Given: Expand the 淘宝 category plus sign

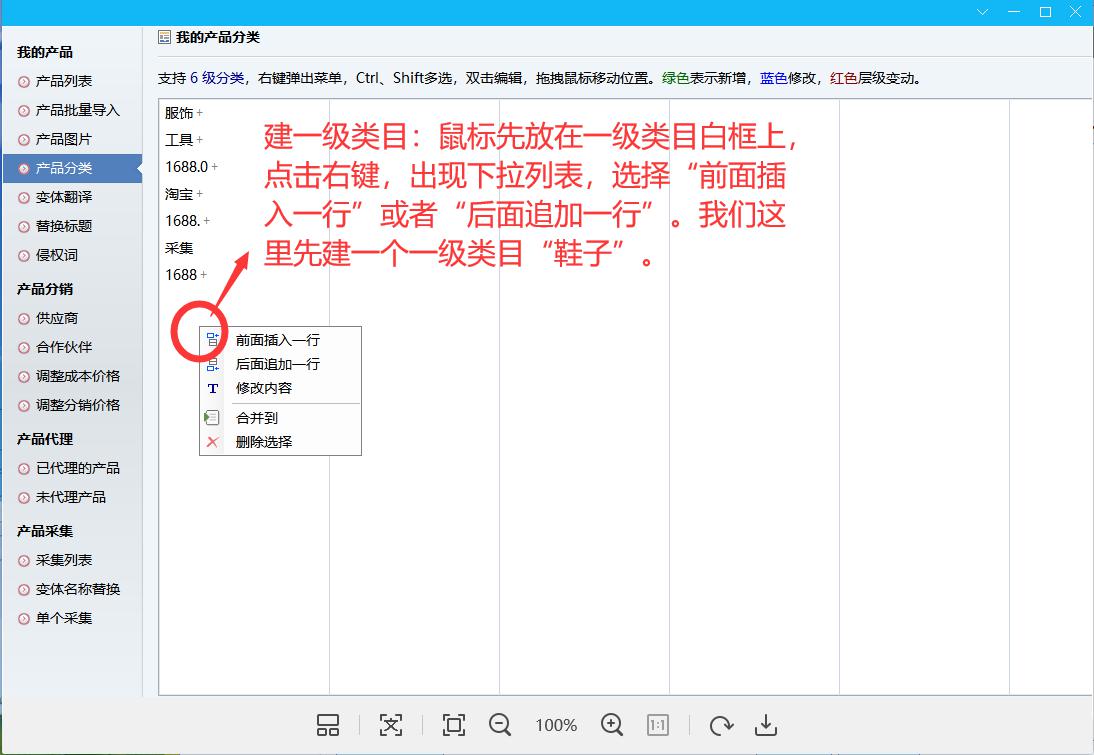Looking at the screenshot, I should [200, 194].
